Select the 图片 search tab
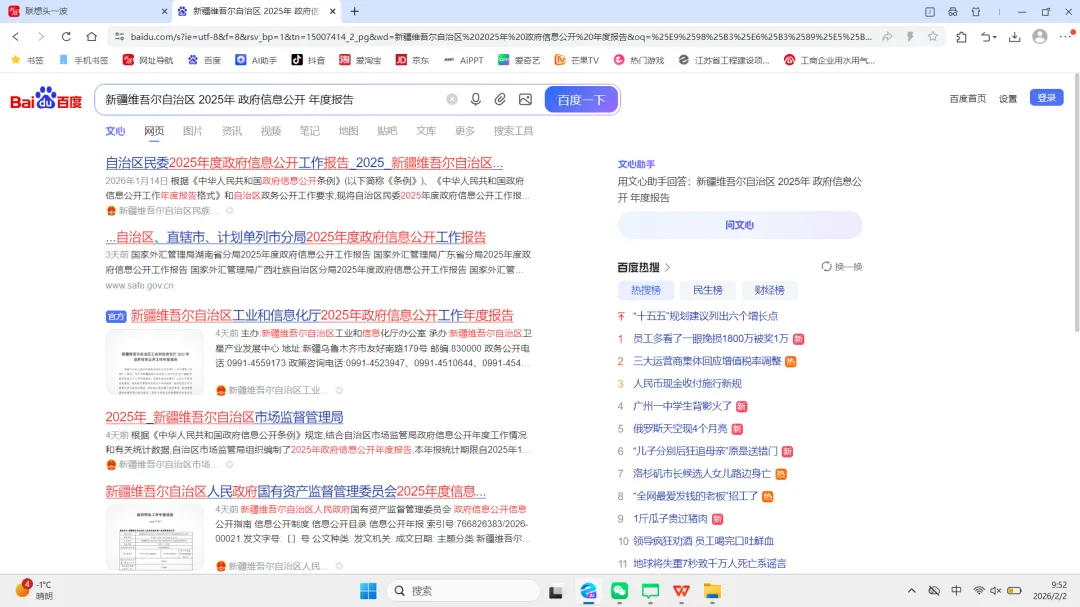Image resolution: width=1080 pixels, height=607 pixels. click(193, 131)
